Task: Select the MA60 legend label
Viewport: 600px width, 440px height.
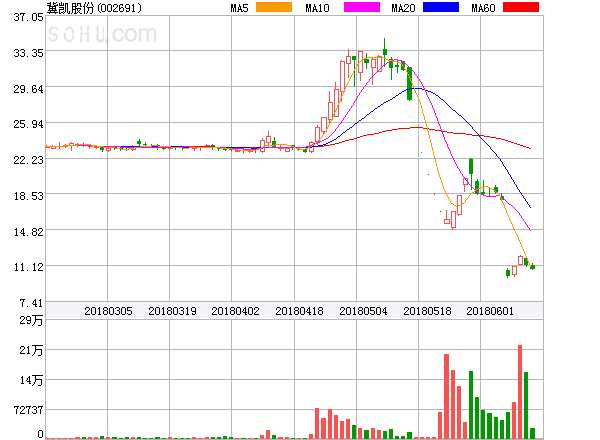Action: 483,8
